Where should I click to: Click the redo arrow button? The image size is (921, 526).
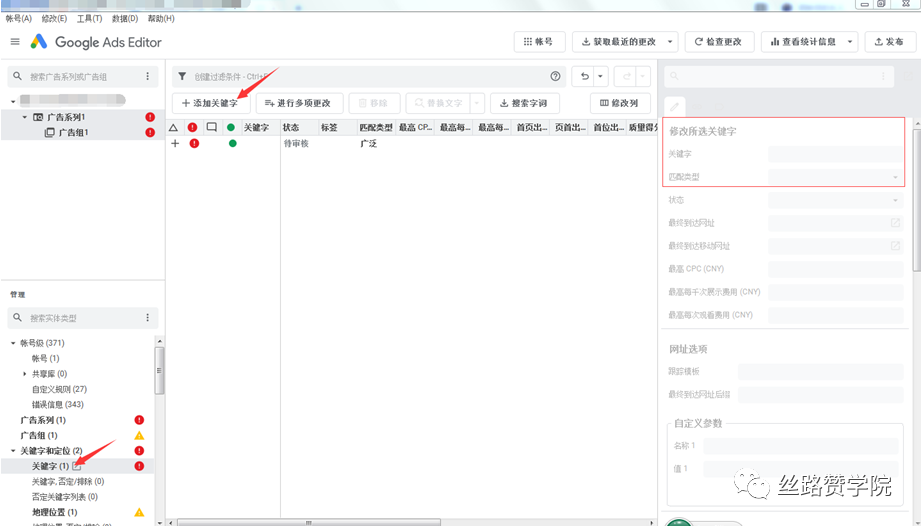click(626, 76)
